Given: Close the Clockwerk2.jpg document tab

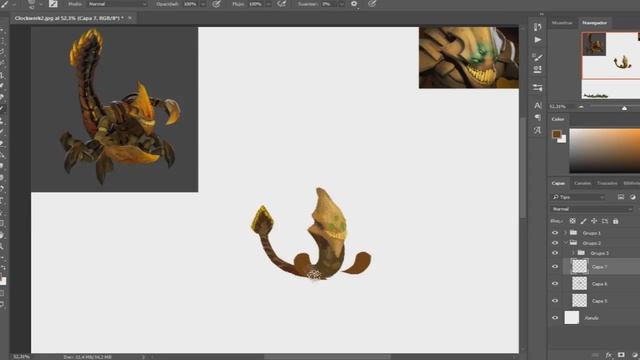Looking at the screenshot, I should (x=130, y=18).
